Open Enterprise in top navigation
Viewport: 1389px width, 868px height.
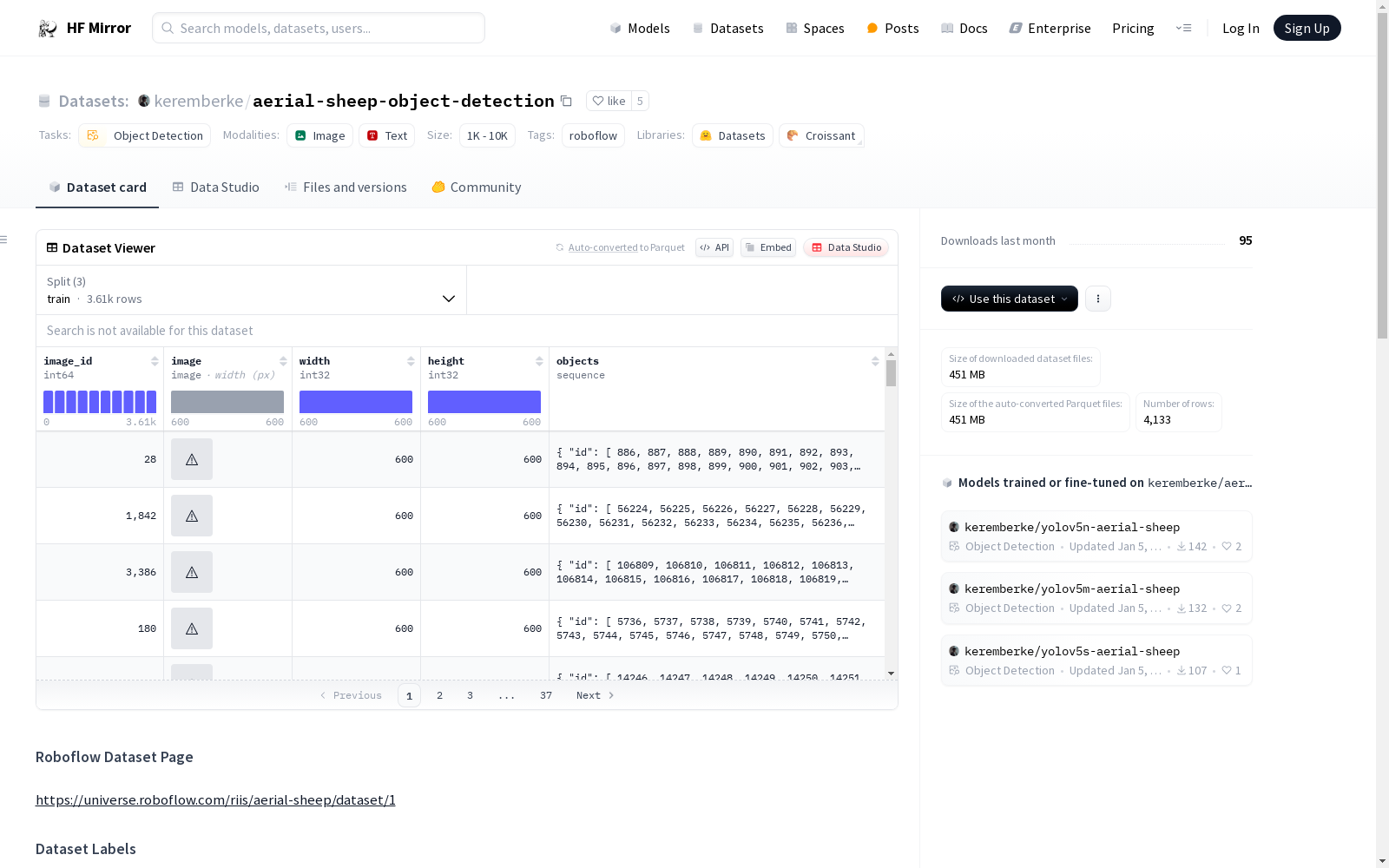tap(1050, 29)
